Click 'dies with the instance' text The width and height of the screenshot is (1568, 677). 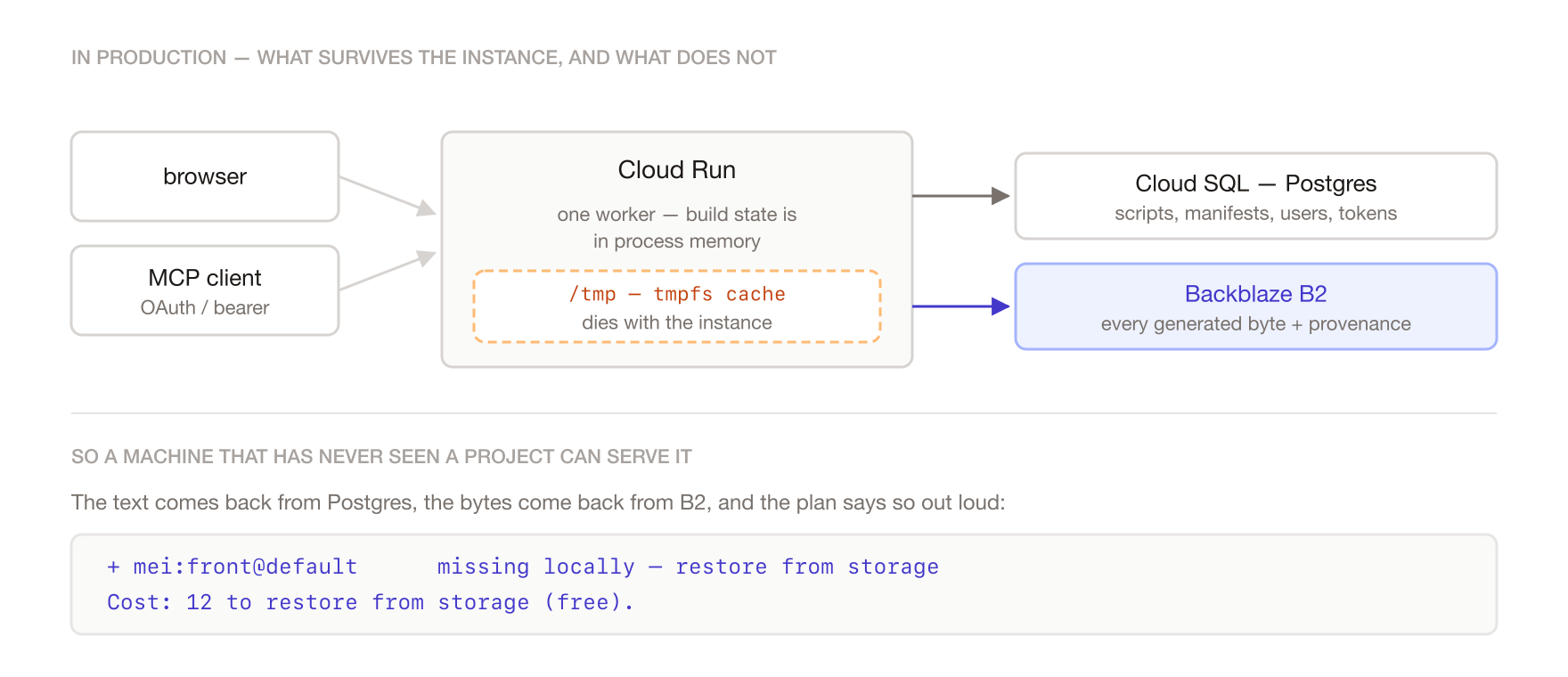pyautogui.click(x=677, y=322)
